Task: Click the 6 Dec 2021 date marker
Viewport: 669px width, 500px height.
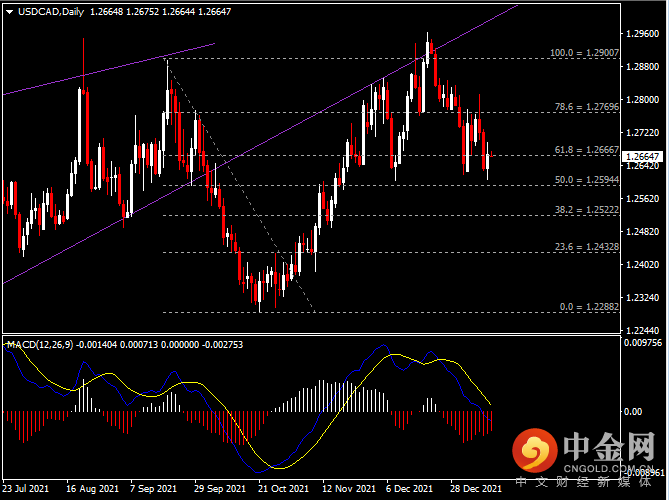Action: tap(409, 488)
